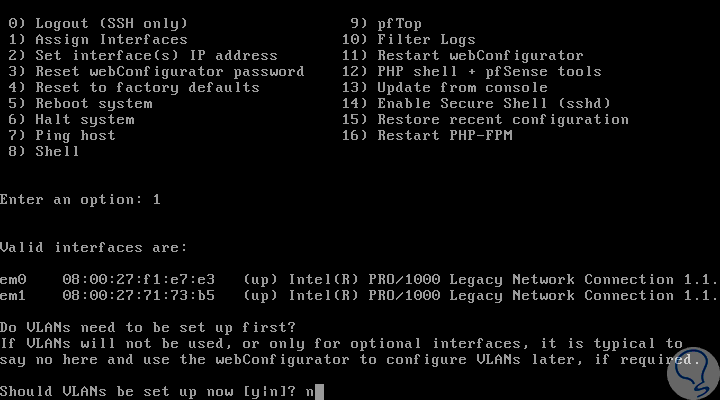This screenshot has width=720, height=400.
Task: Click "Enable Secure Shell (sshd)" option
Action: point(493,103)
